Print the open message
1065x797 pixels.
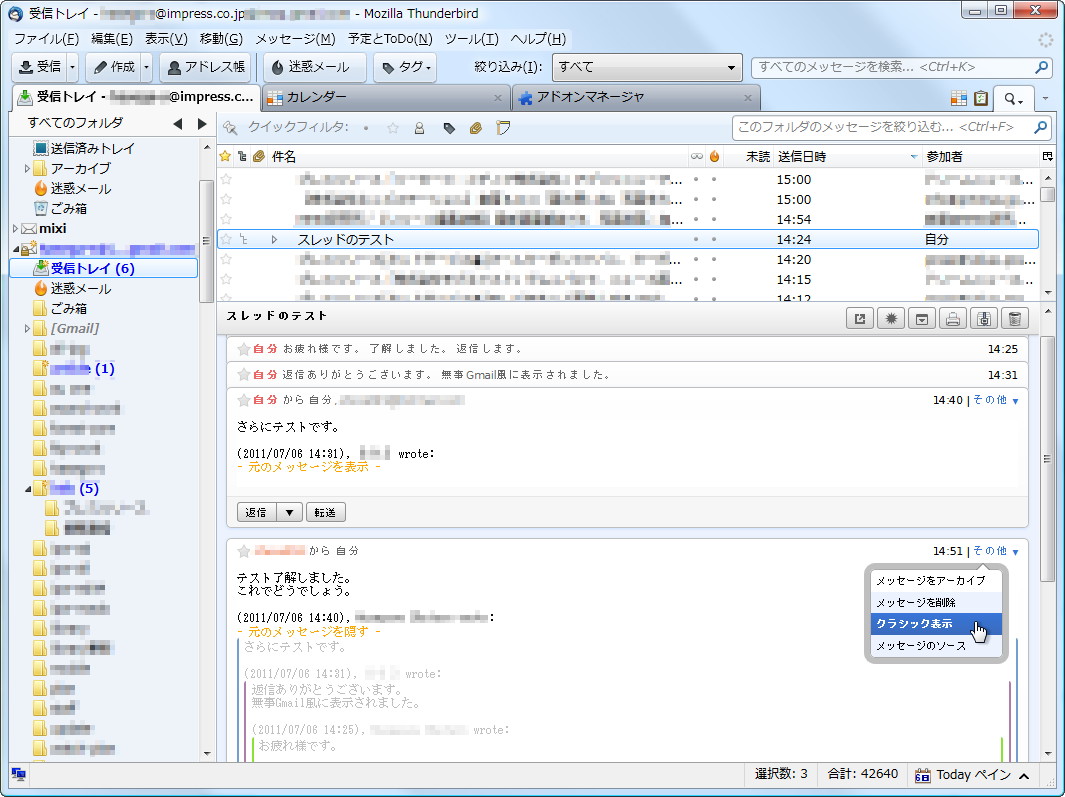953,316
